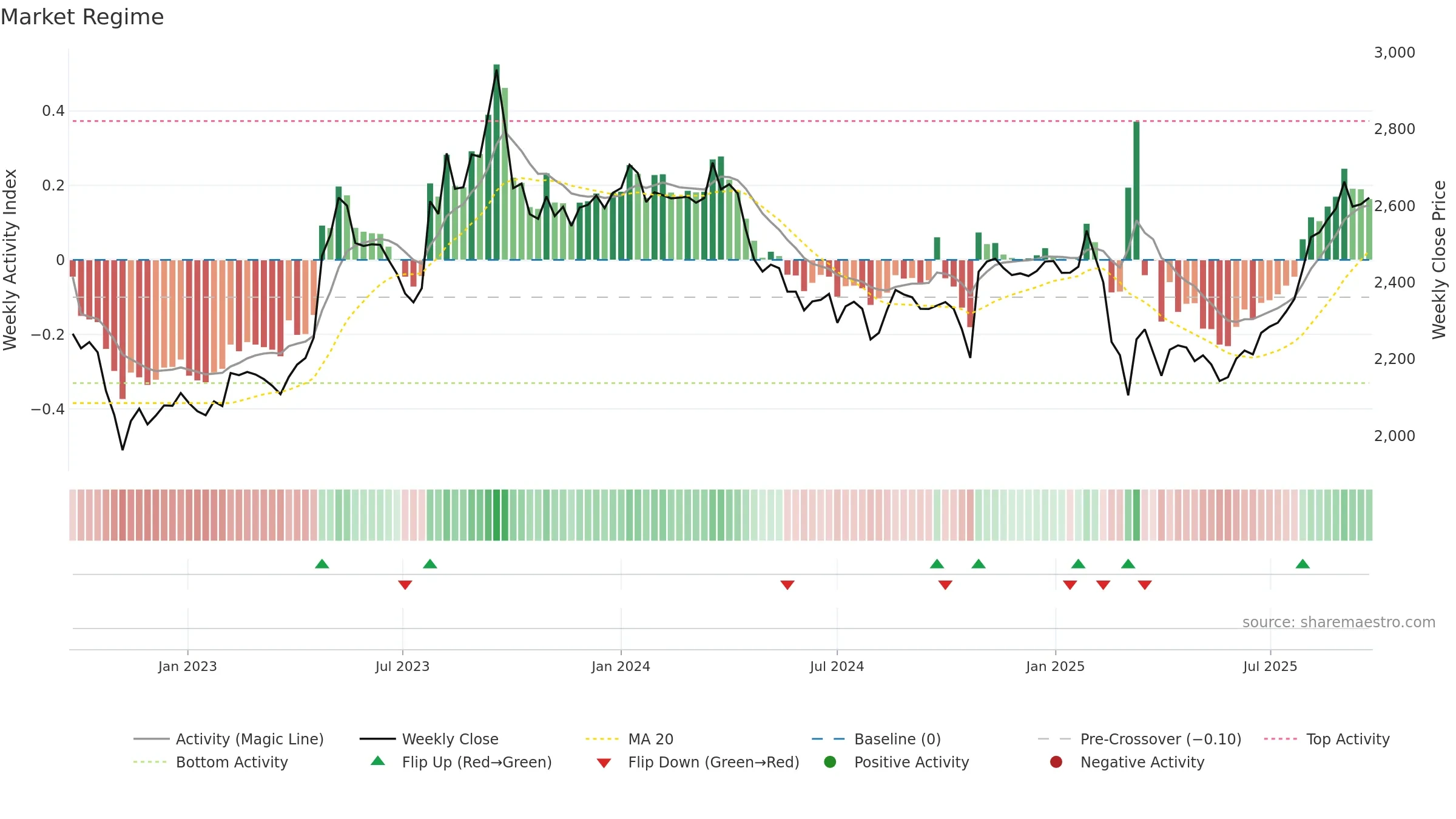Click the black line swatch for Weekly Close
Screen dimensions: 1456x819
[x=378, y=739]
